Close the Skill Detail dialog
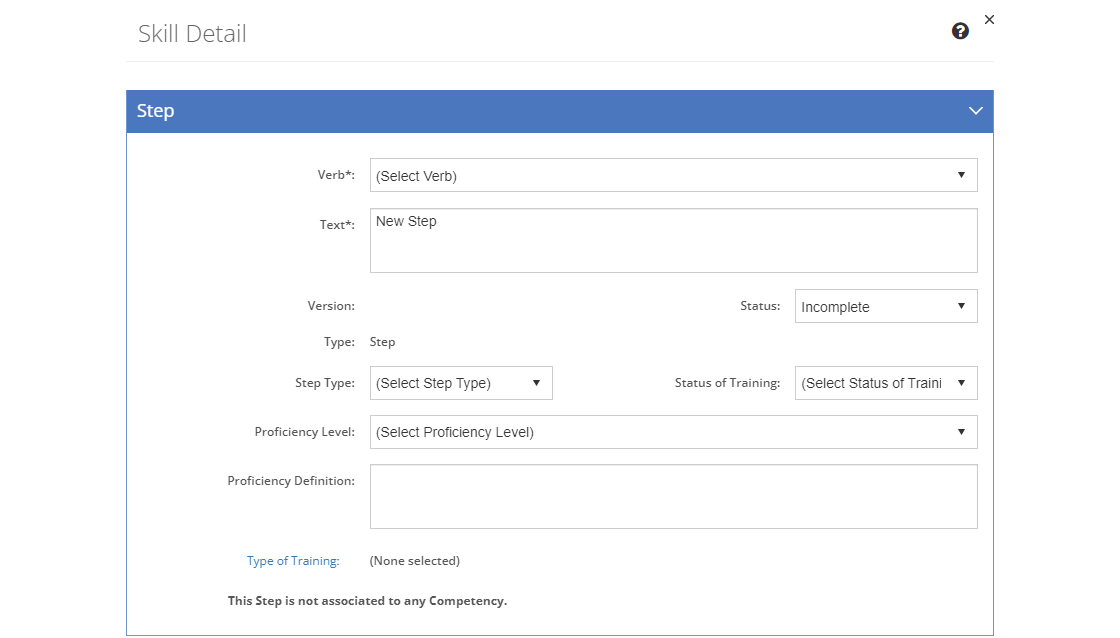1120x638 pixels. [x=989, y=19]
